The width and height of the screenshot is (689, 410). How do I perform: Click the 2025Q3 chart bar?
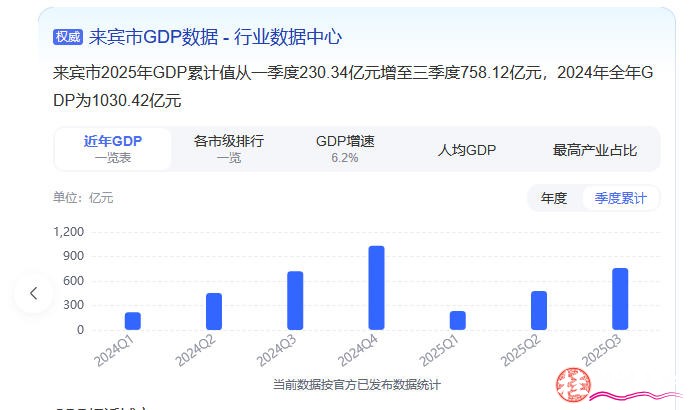point(620,298)
